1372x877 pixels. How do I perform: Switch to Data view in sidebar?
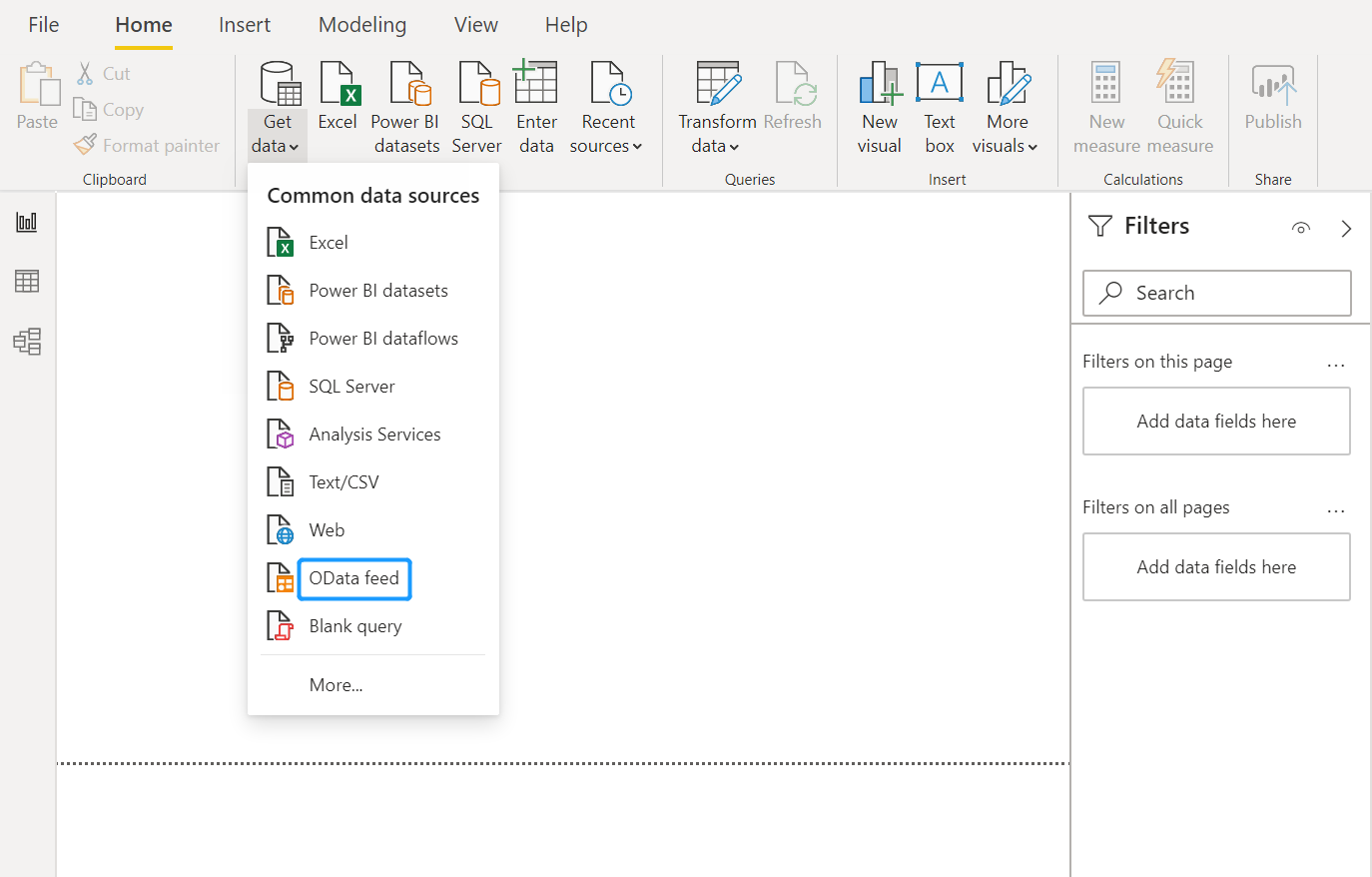[27, 282]
